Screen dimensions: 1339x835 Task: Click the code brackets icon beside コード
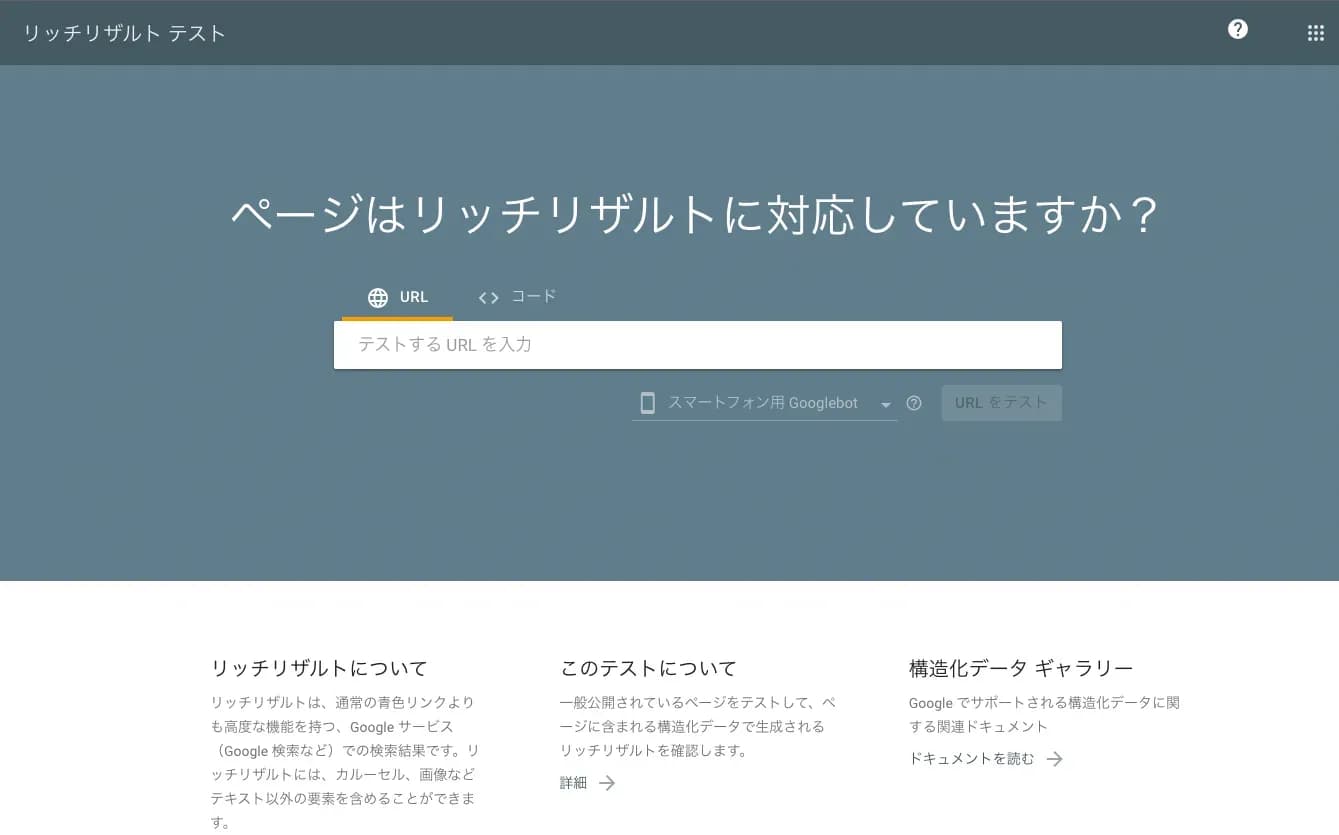tap(488, 297)
